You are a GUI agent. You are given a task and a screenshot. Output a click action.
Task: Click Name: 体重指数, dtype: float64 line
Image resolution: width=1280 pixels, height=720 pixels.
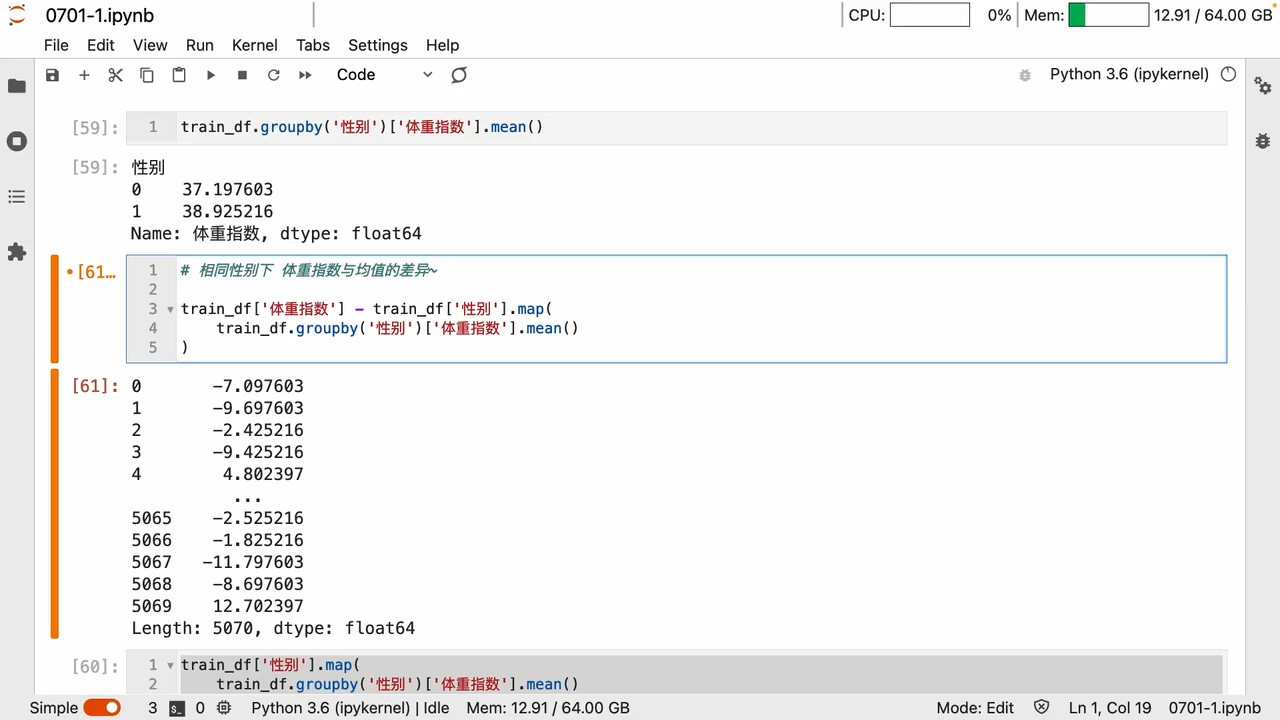click(x=276, y=234)
